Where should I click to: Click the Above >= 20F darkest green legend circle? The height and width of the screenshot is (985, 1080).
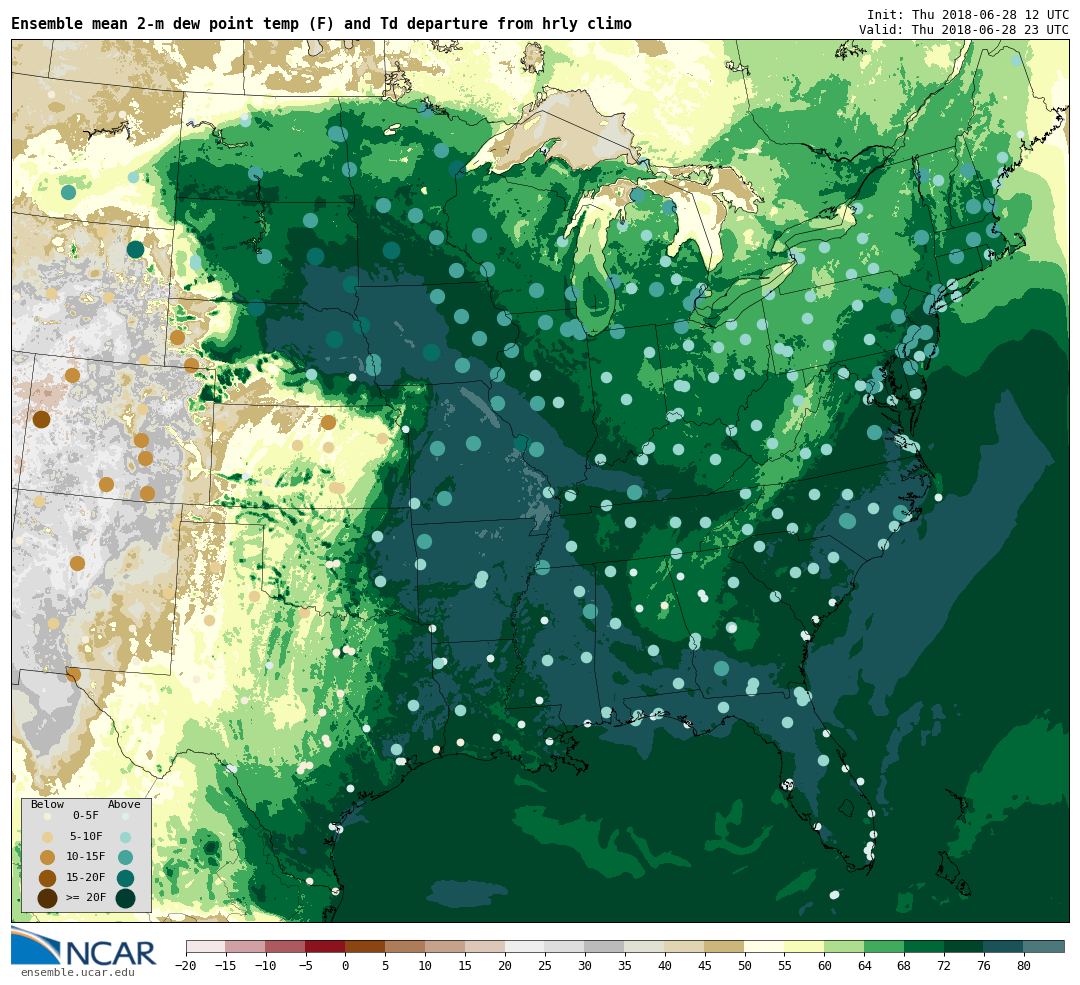point(125,899)
